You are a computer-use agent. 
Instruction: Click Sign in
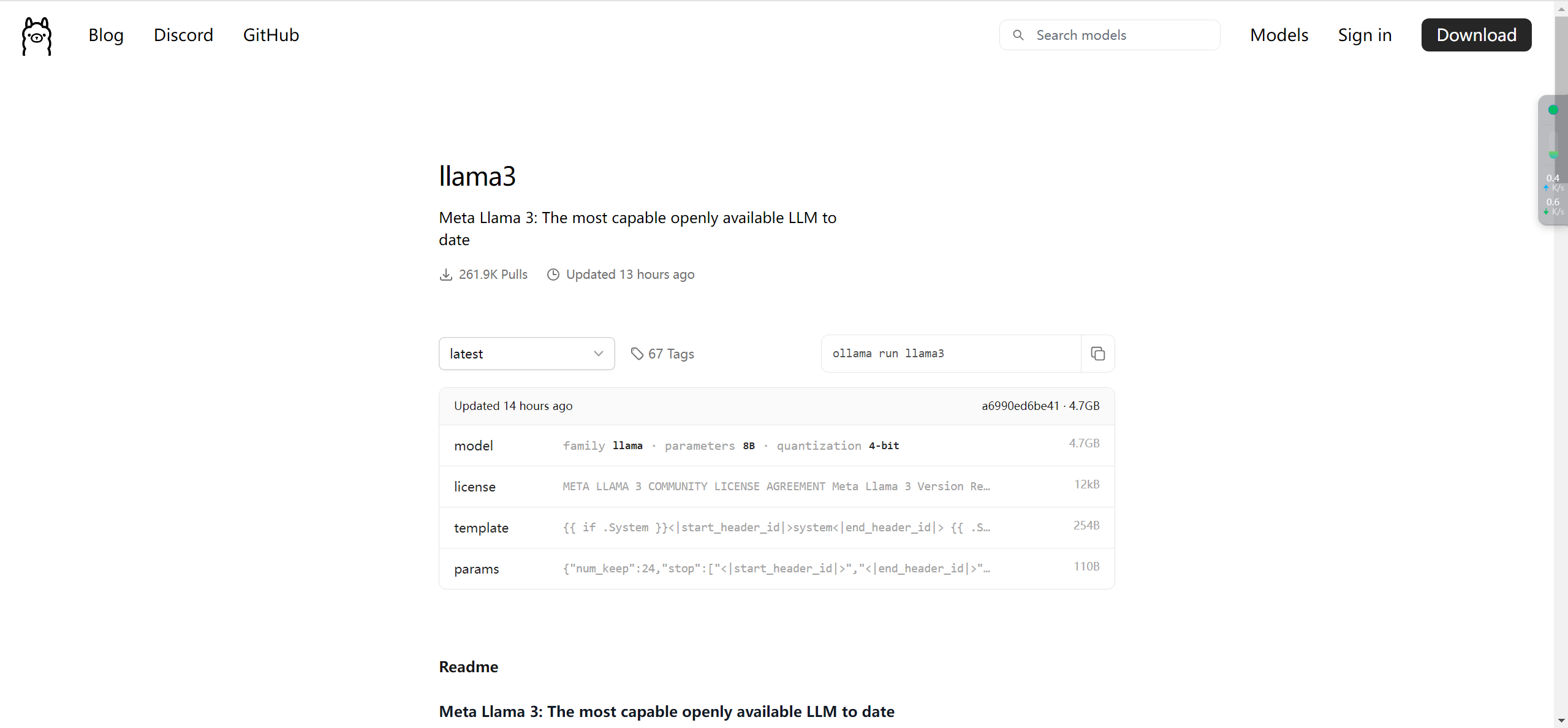click(1365, 35)
